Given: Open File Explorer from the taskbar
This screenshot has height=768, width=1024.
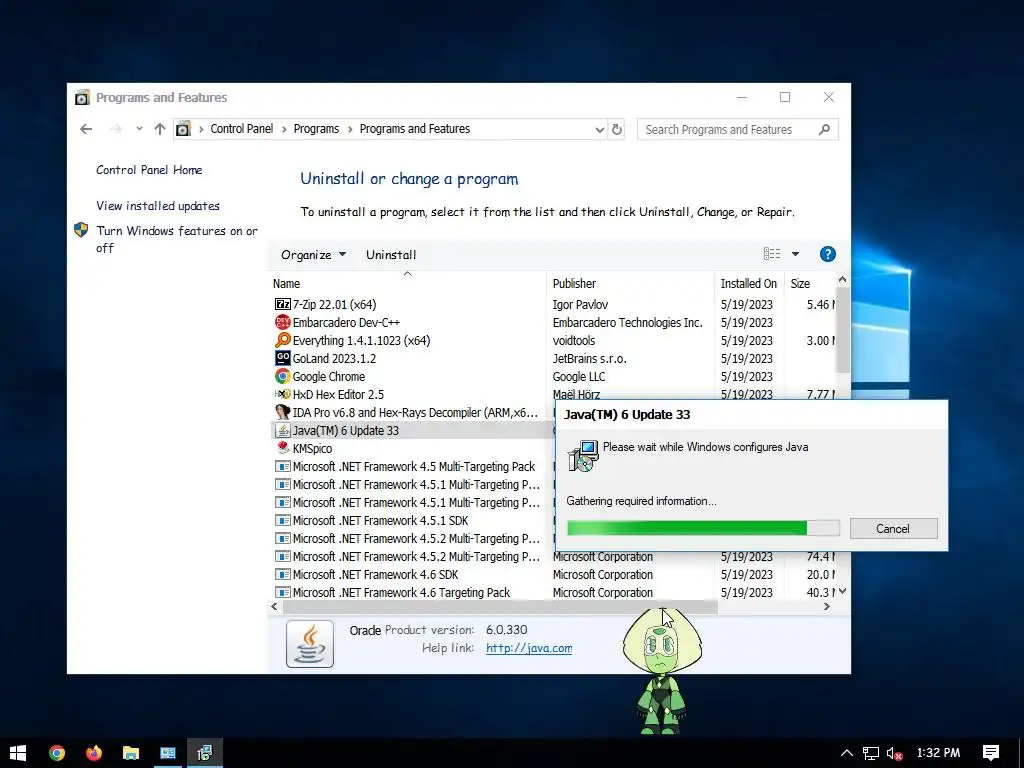Looking at the screenshot, I should [131, 753].
